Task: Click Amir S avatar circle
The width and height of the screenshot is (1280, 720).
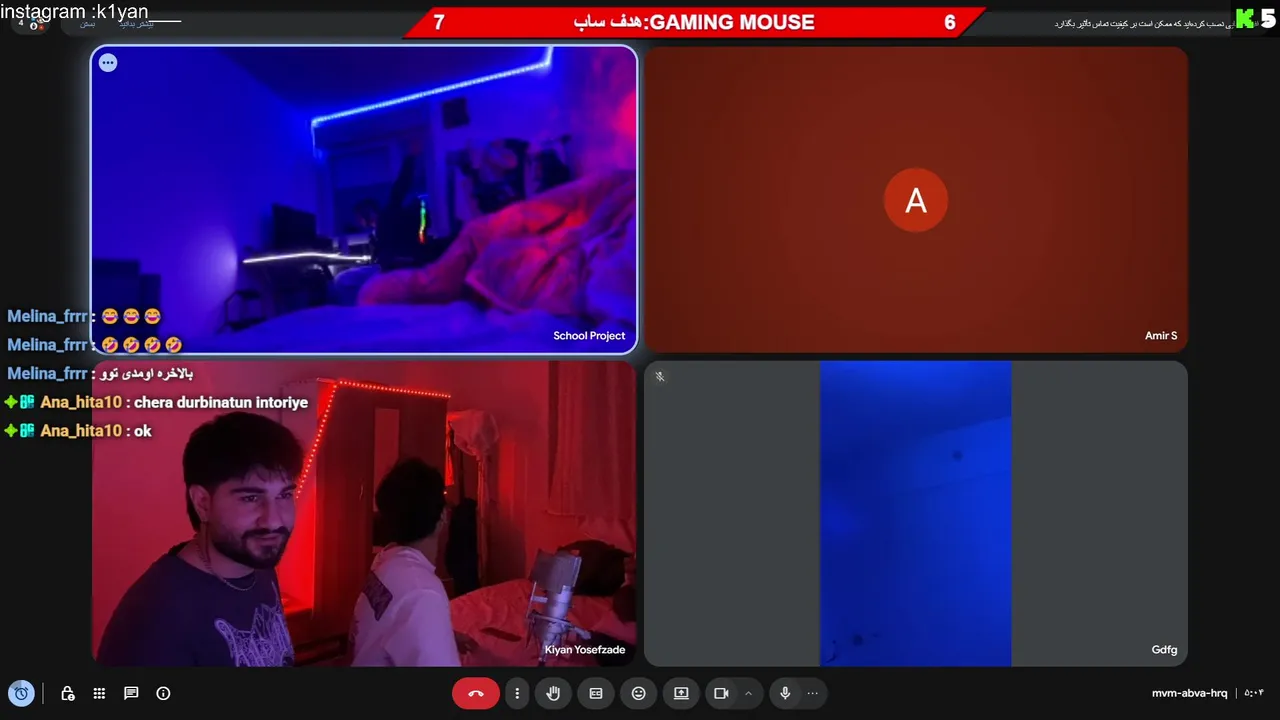Action: click(x=916, y=201)
